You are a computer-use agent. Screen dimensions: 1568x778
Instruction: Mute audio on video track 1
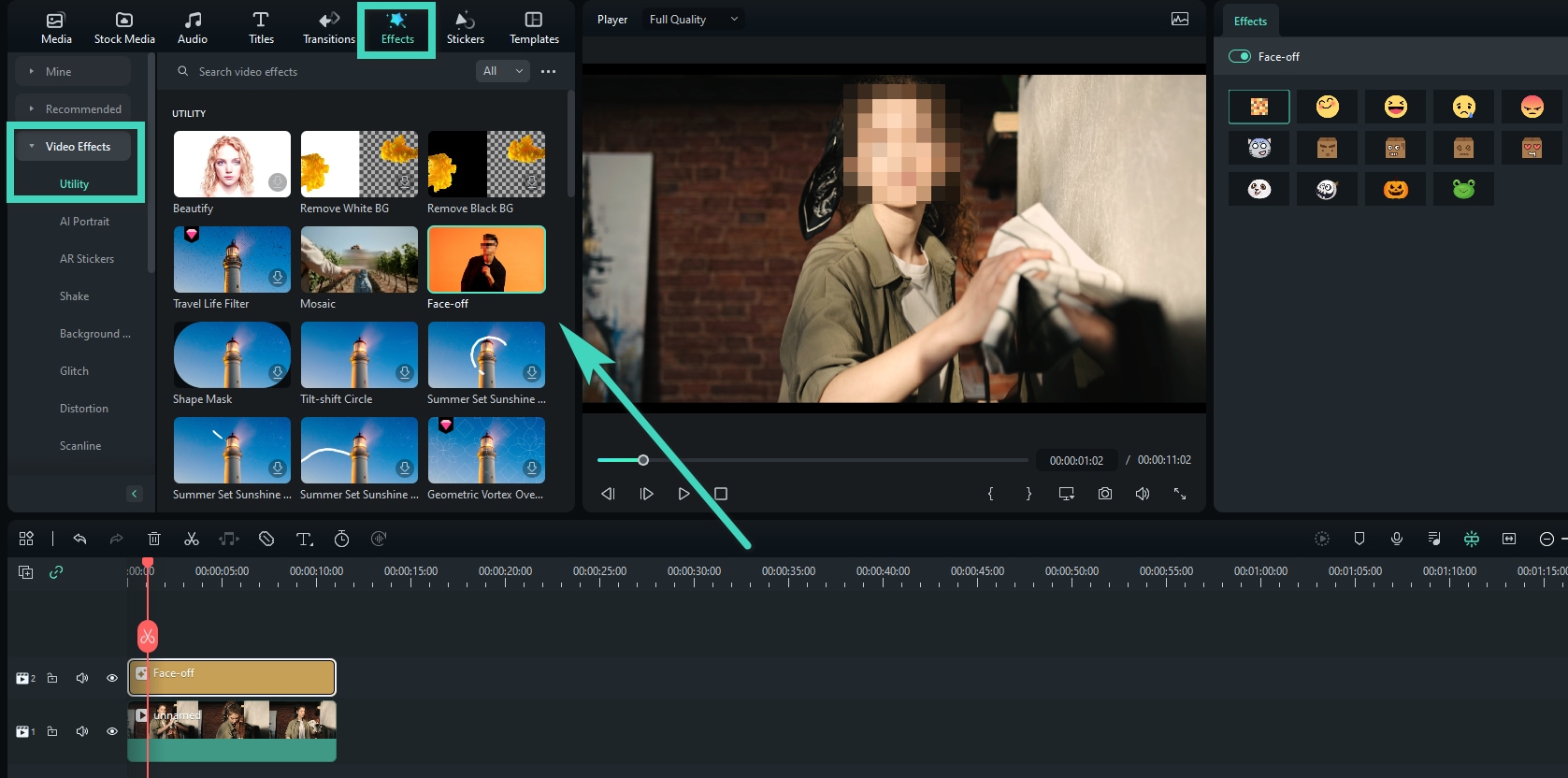click(x=82, y=731)
